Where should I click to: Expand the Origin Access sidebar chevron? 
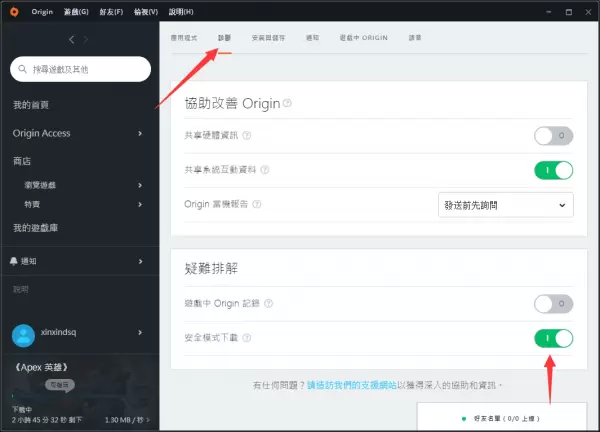pyautogui.click(x=140, y=133)
